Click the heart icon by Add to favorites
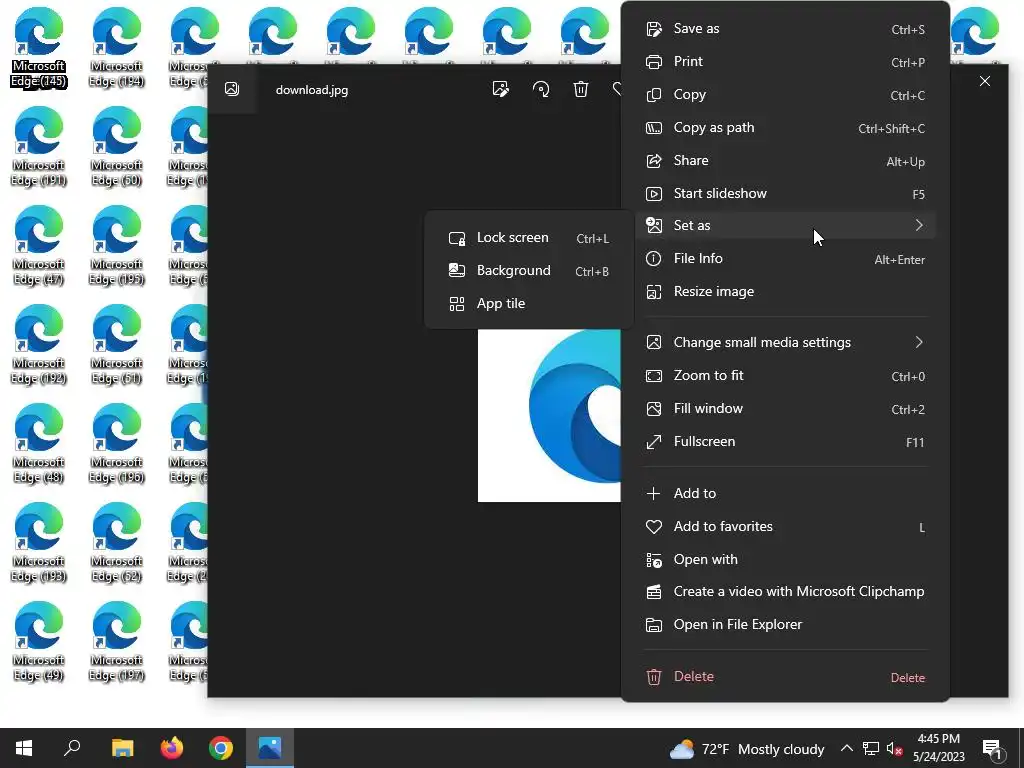The height and width of the screenshot is (768, 1024). click(654, 526)
